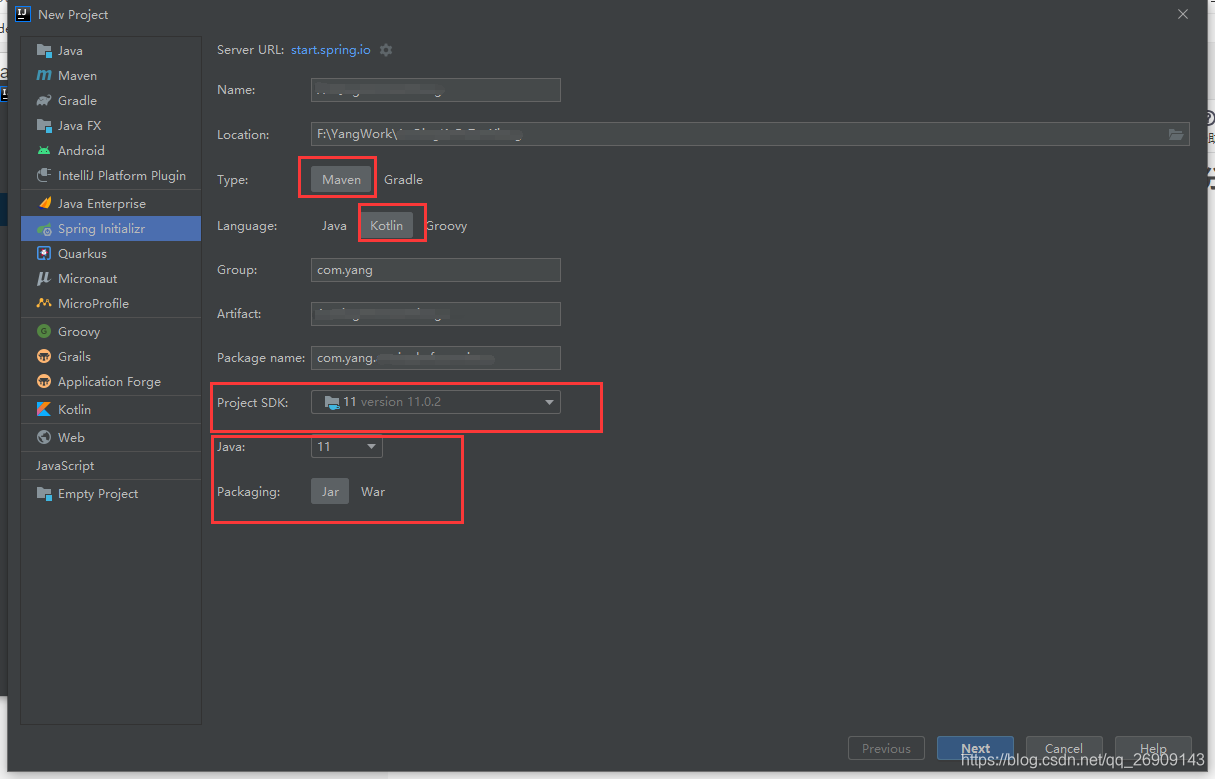This screenshot has width=1215, height=779.
Task: Open the Java version dropdown
Action: pyautogui.click(x=347, y=447)
